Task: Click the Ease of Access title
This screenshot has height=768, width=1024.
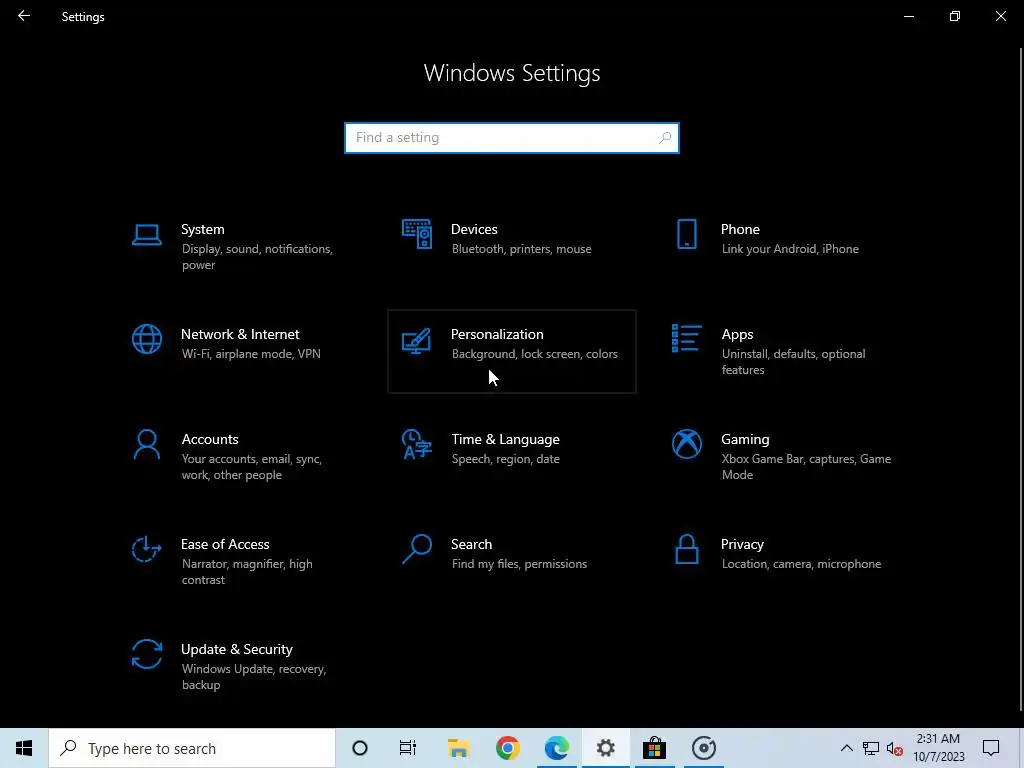Action: coord(225,545)
